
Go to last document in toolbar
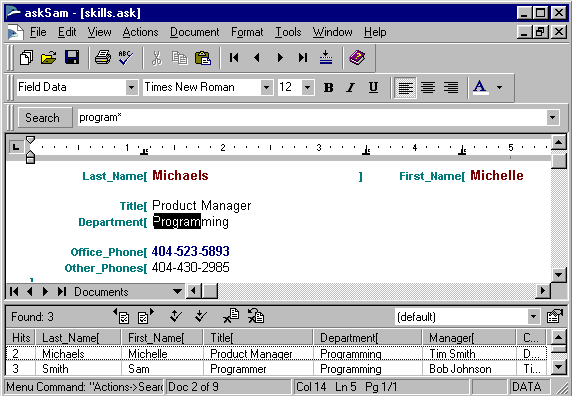pyautogui.click(x=303, y=58)
